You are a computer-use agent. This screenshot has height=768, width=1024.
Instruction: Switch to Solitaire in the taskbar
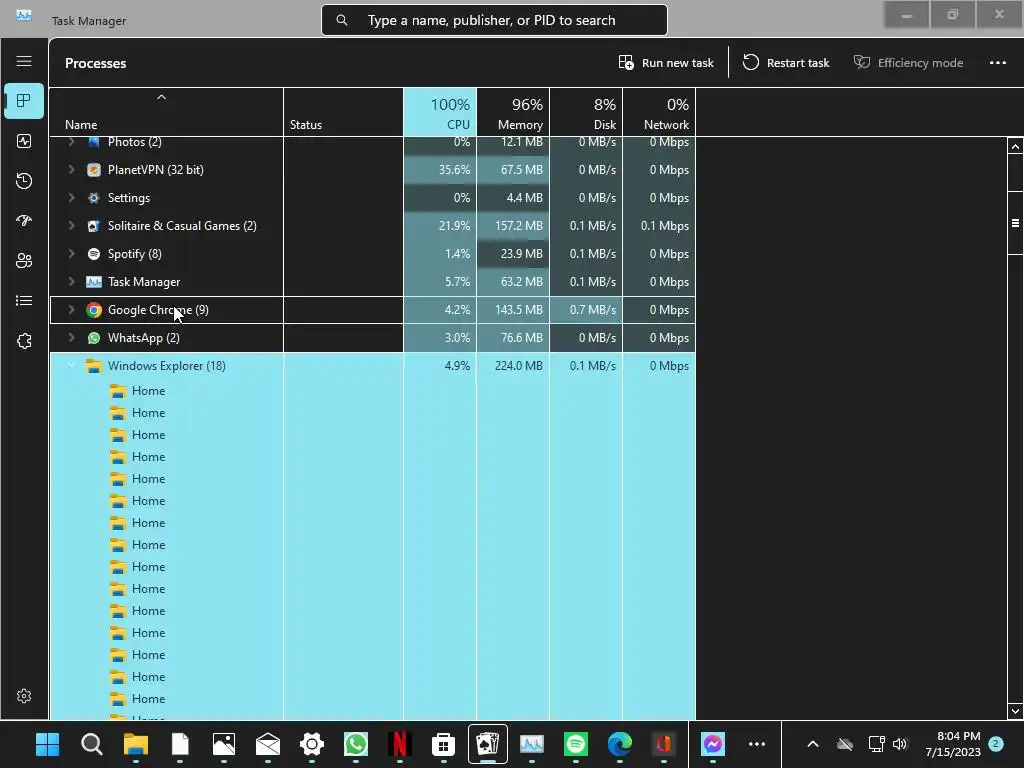tap(488, 744)
